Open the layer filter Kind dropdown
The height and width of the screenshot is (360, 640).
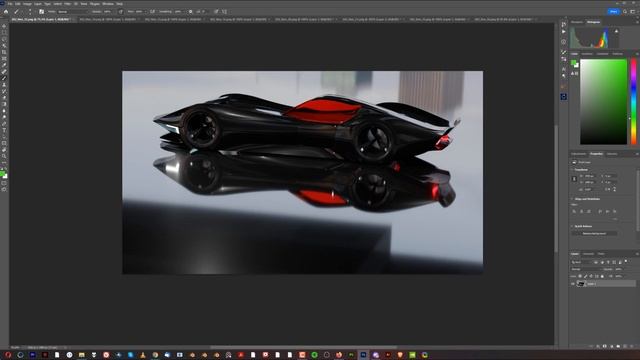click(x=581, y=262)
